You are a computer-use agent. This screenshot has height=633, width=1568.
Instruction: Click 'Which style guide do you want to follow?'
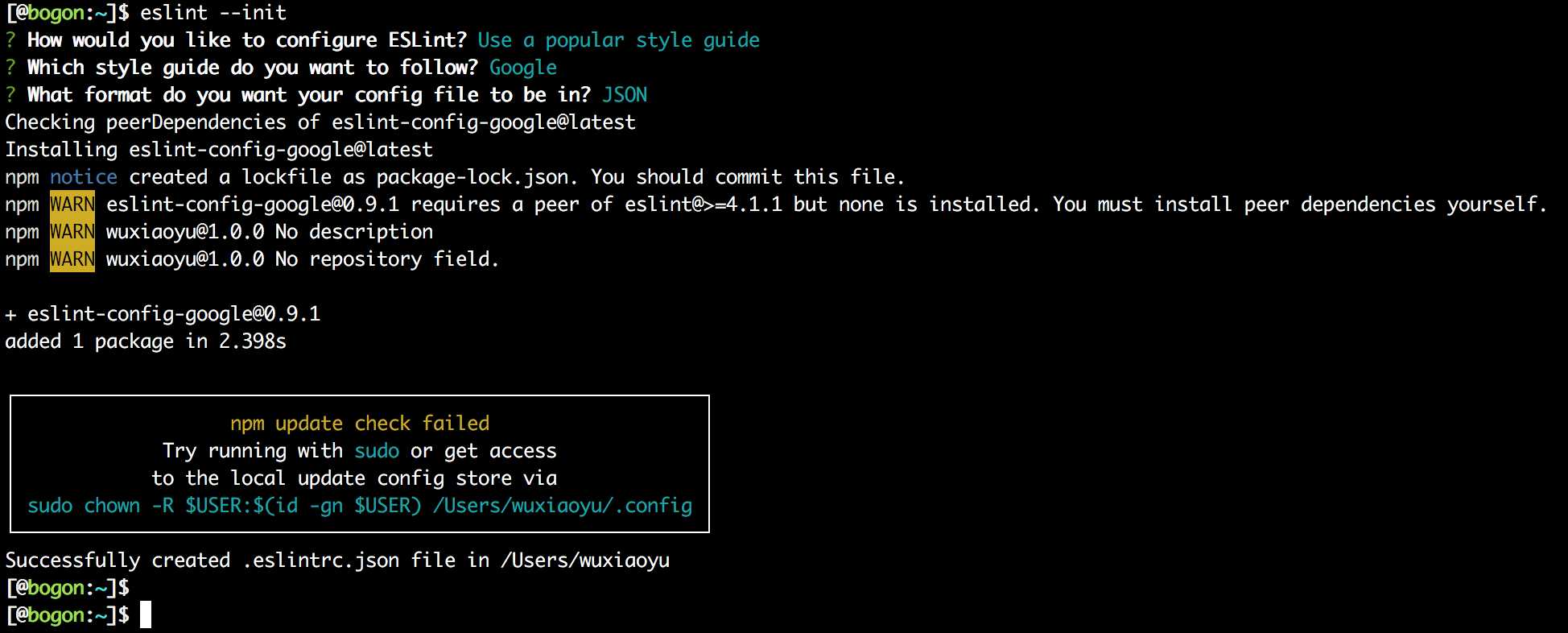tap(253, 68)
